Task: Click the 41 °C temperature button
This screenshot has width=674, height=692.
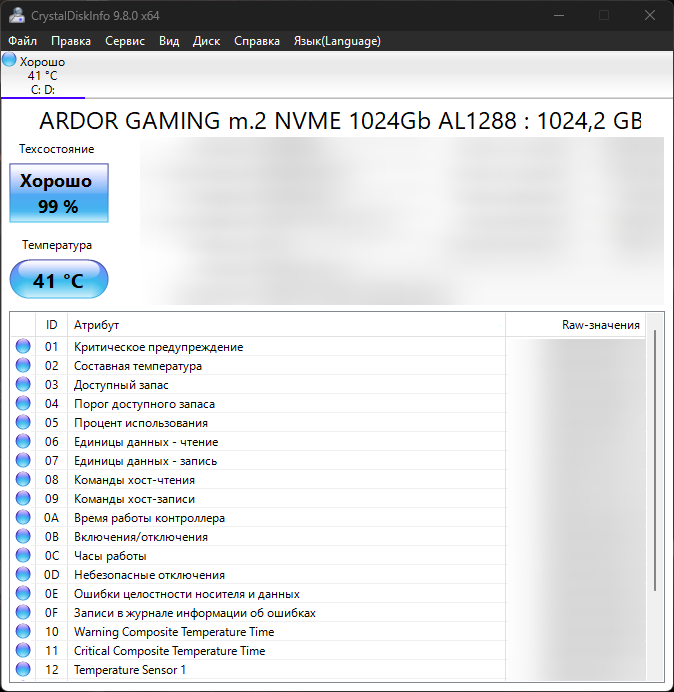Action: pos(58,280)
